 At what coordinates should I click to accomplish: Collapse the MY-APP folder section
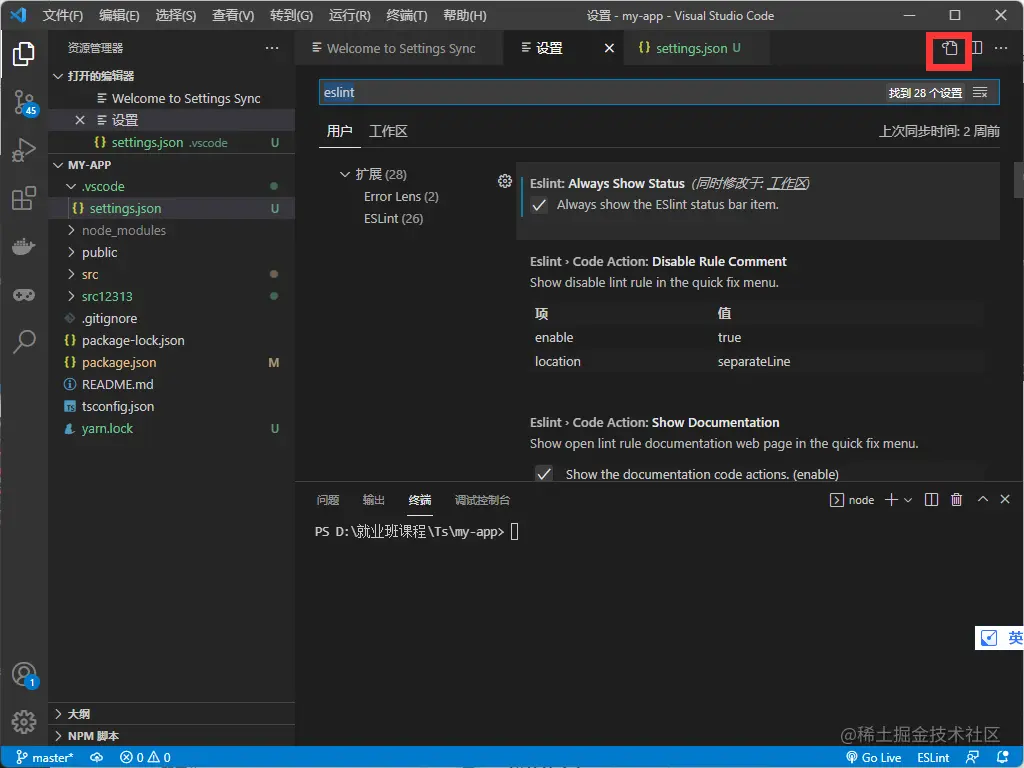pos(58,165)
